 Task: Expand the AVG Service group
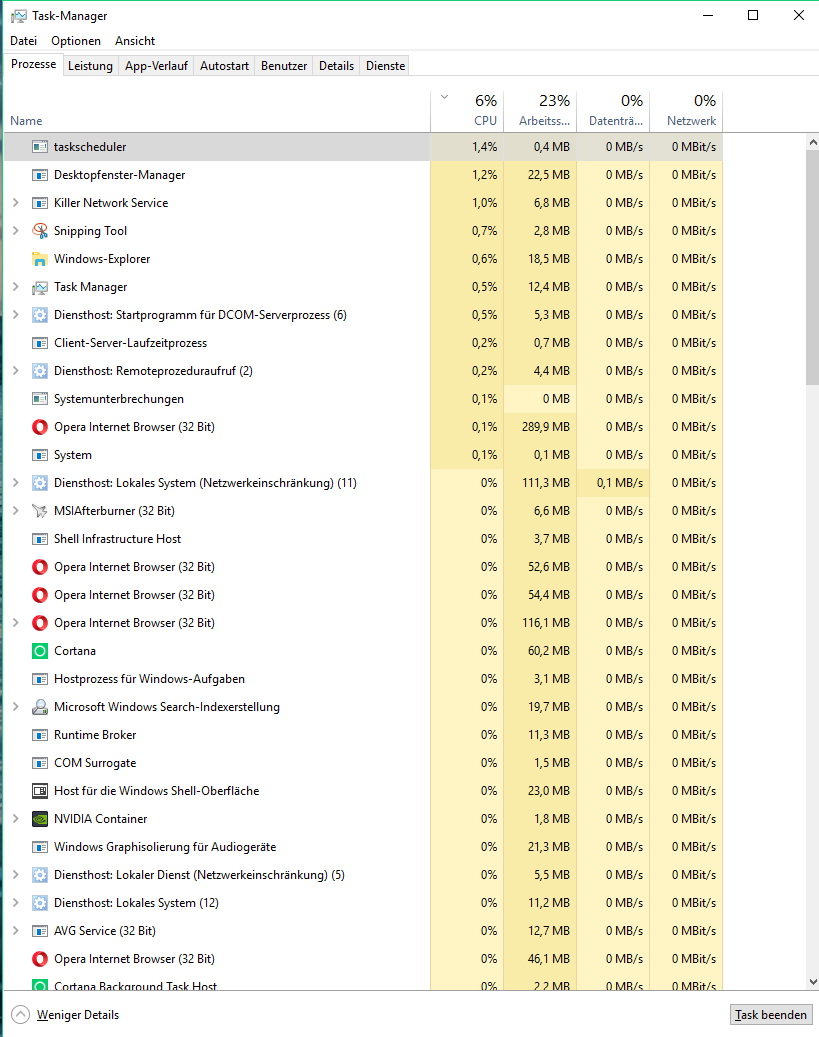(x=16, y=931)
